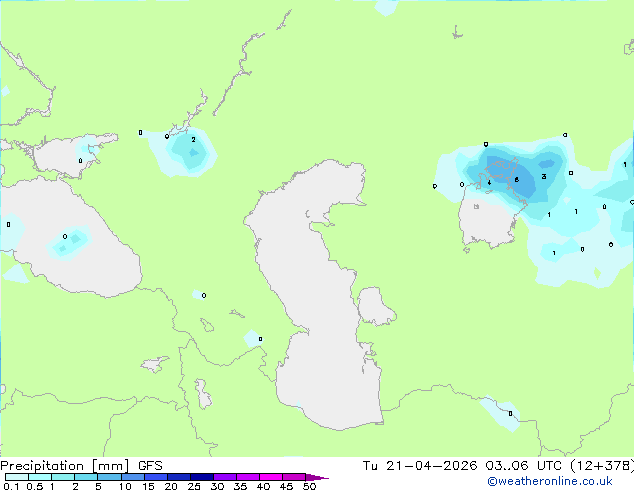
Task: Click the 0.1–0.5 mm legend color swatch
Action: [17, 477]
